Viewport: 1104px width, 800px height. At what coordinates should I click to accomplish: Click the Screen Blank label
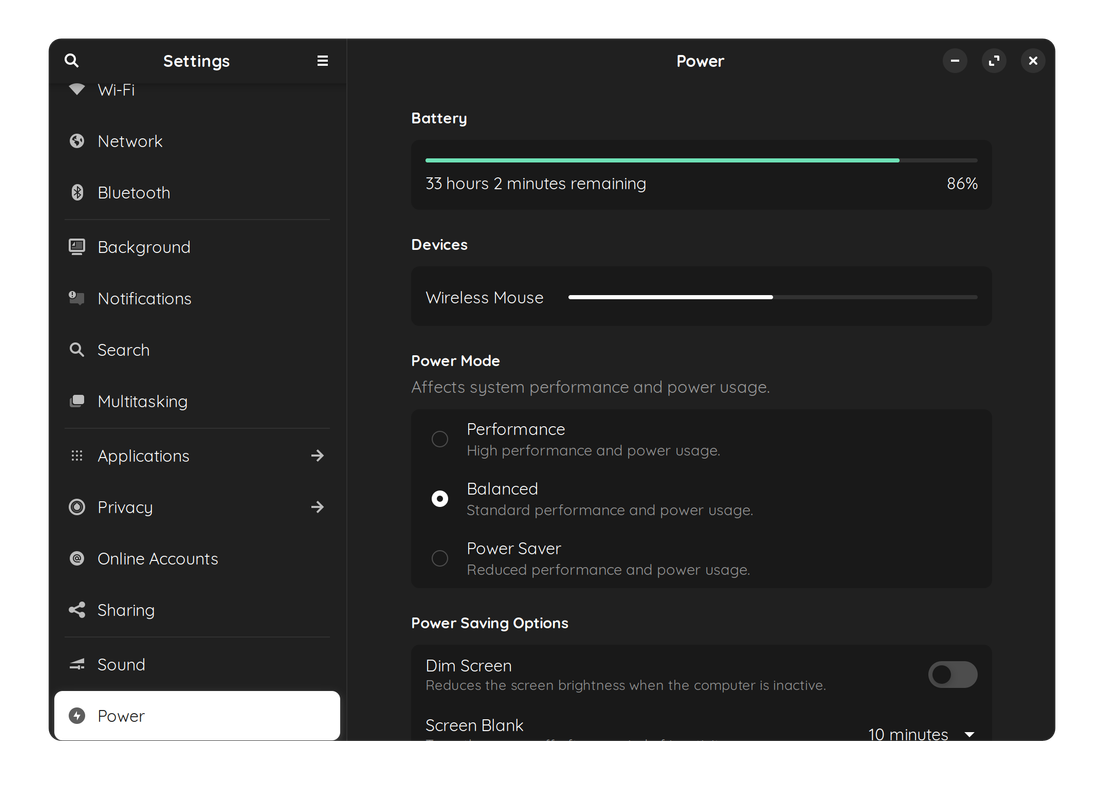[475, 725]
